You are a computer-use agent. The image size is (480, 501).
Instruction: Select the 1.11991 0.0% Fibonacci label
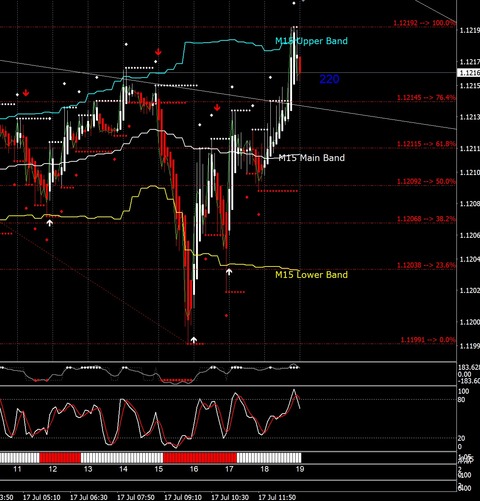click(428, 340)
